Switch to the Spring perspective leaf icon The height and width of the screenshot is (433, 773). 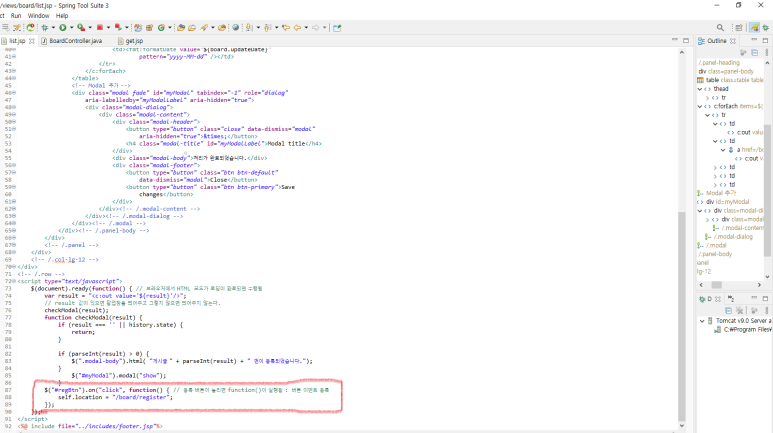point(754,28)
